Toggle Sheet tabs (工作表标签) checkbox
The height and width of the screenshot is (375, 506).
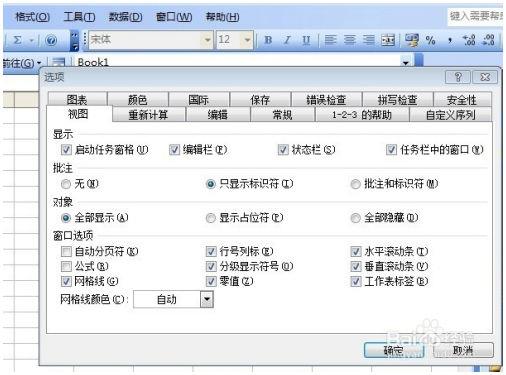point(356,281)
